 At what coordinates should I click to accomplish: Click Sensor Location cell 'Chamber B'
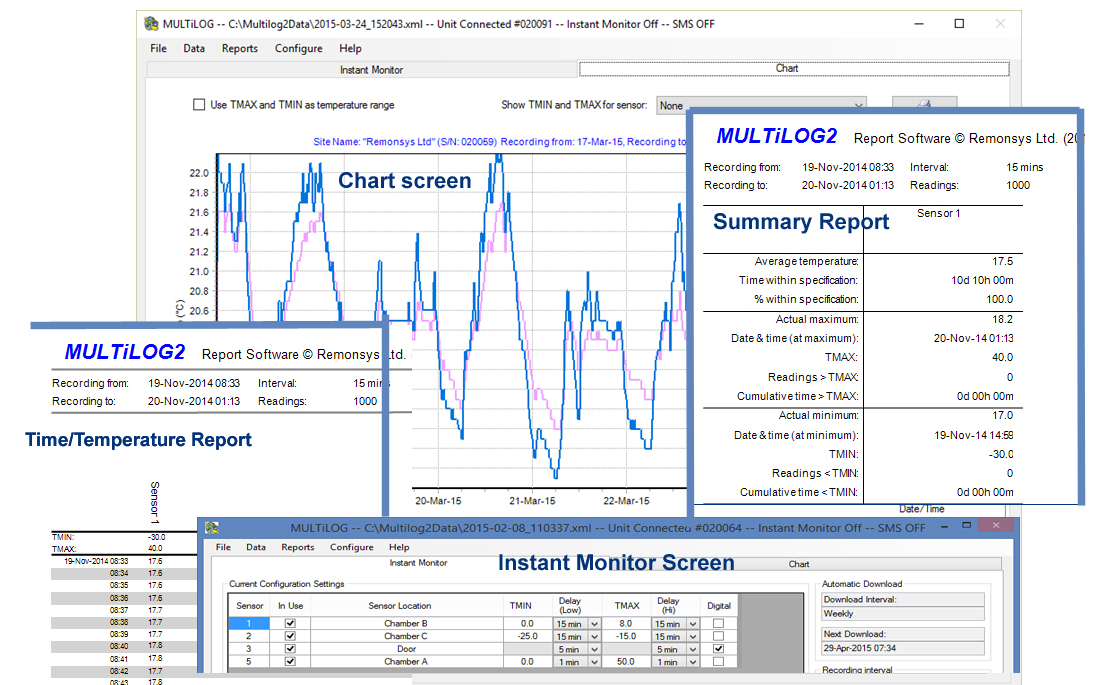(406, 623)
